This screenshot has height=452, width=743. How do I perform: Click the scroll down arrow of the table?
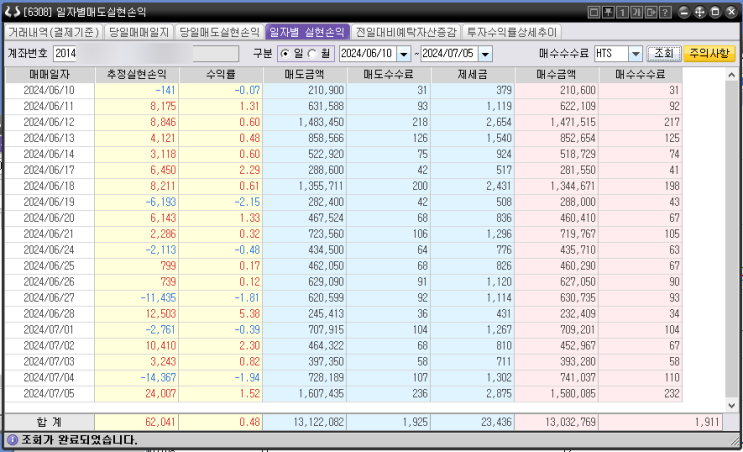coord(732,405)
